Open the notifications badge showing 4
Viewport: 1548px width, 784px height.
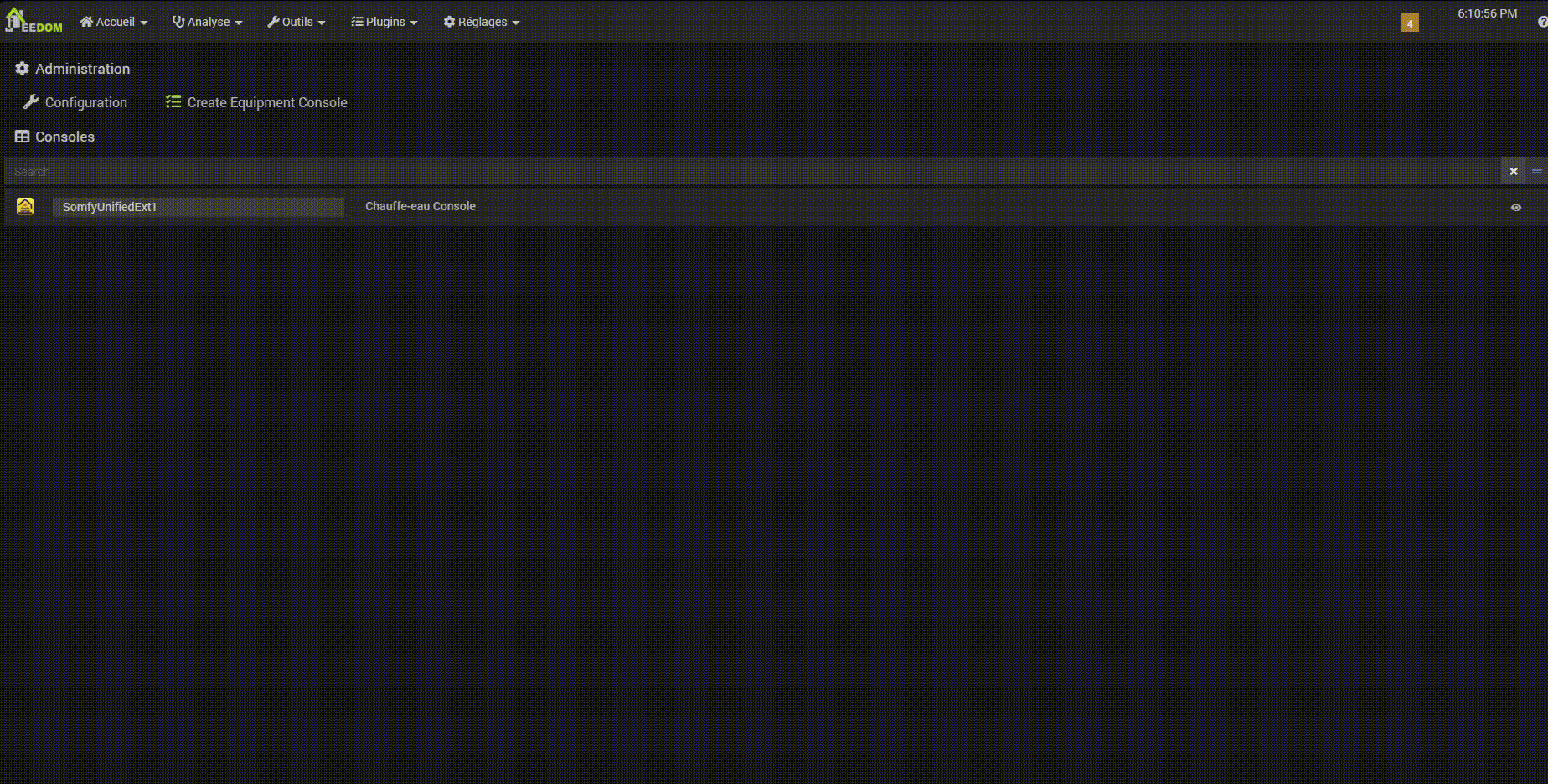pyautogui.click(x=1410, y=23)
